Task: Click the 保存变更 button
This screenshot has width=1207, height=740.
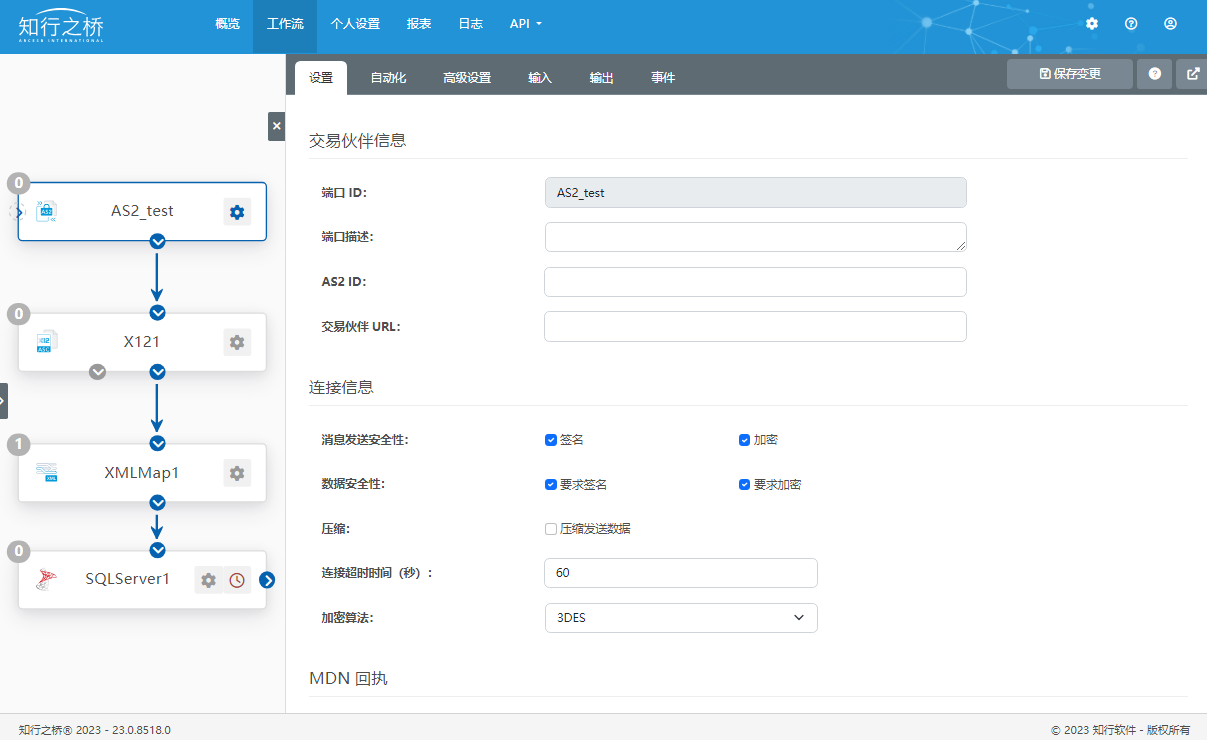Action: (1069, 74)
